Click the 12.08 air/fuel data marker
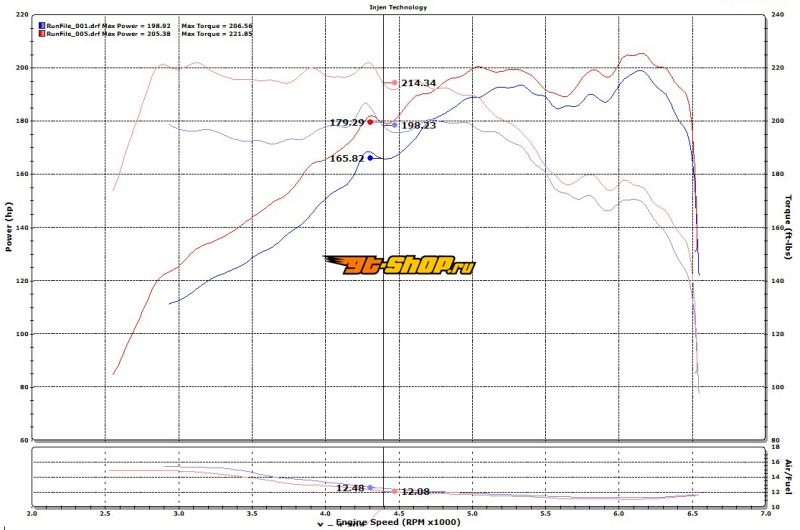Screen dimensions: 800x530 [x=395, y=492]
